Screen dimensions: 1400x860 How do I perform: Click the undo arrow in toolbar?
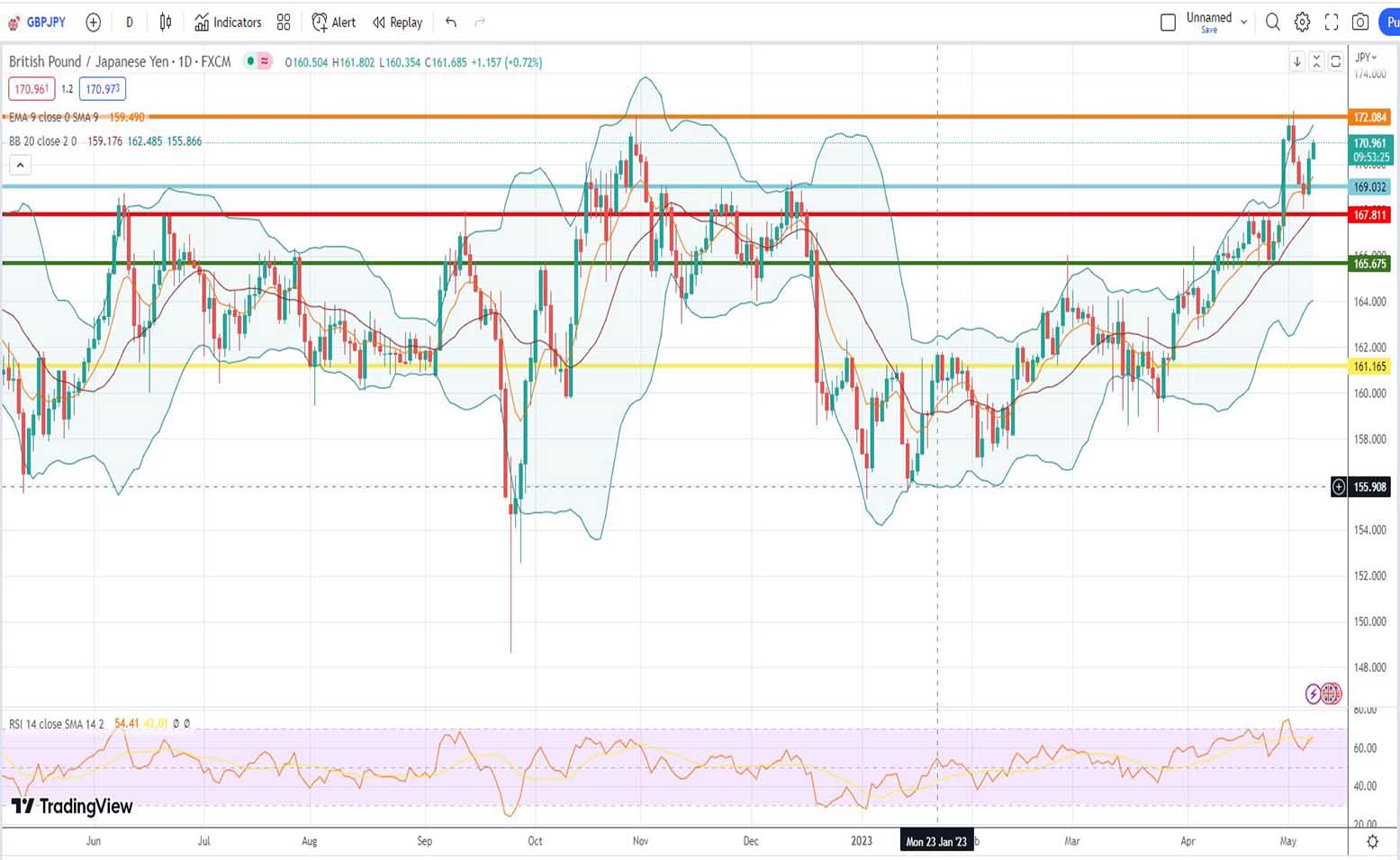coord(451,23)
